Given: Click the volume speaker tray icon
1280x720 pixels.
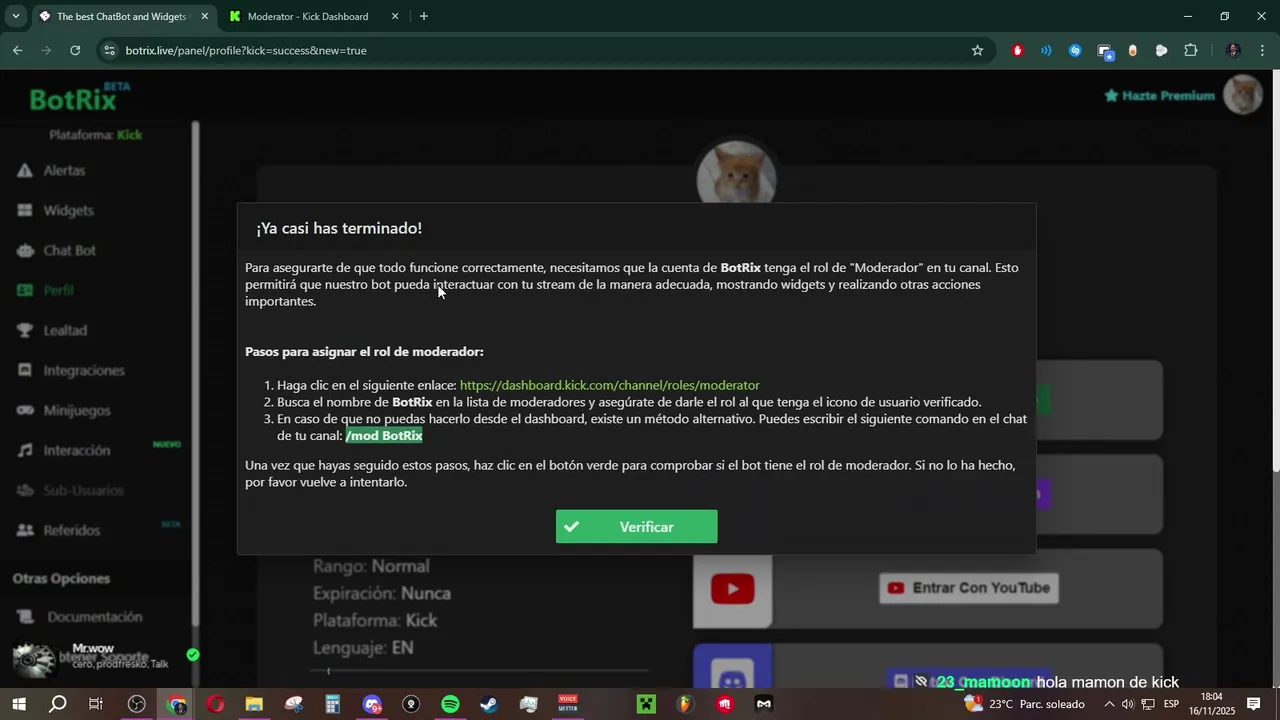Looking at the screenshot, I should tap(1128, 704).
